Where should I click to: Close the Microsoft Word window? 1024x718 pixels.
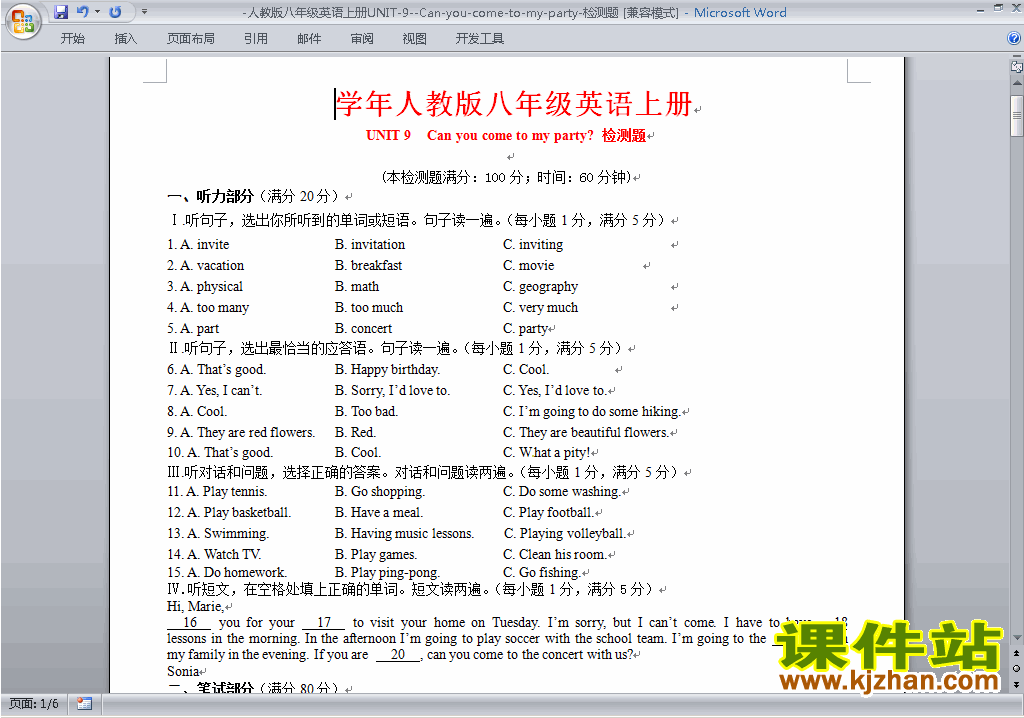tap(1016, 8)
